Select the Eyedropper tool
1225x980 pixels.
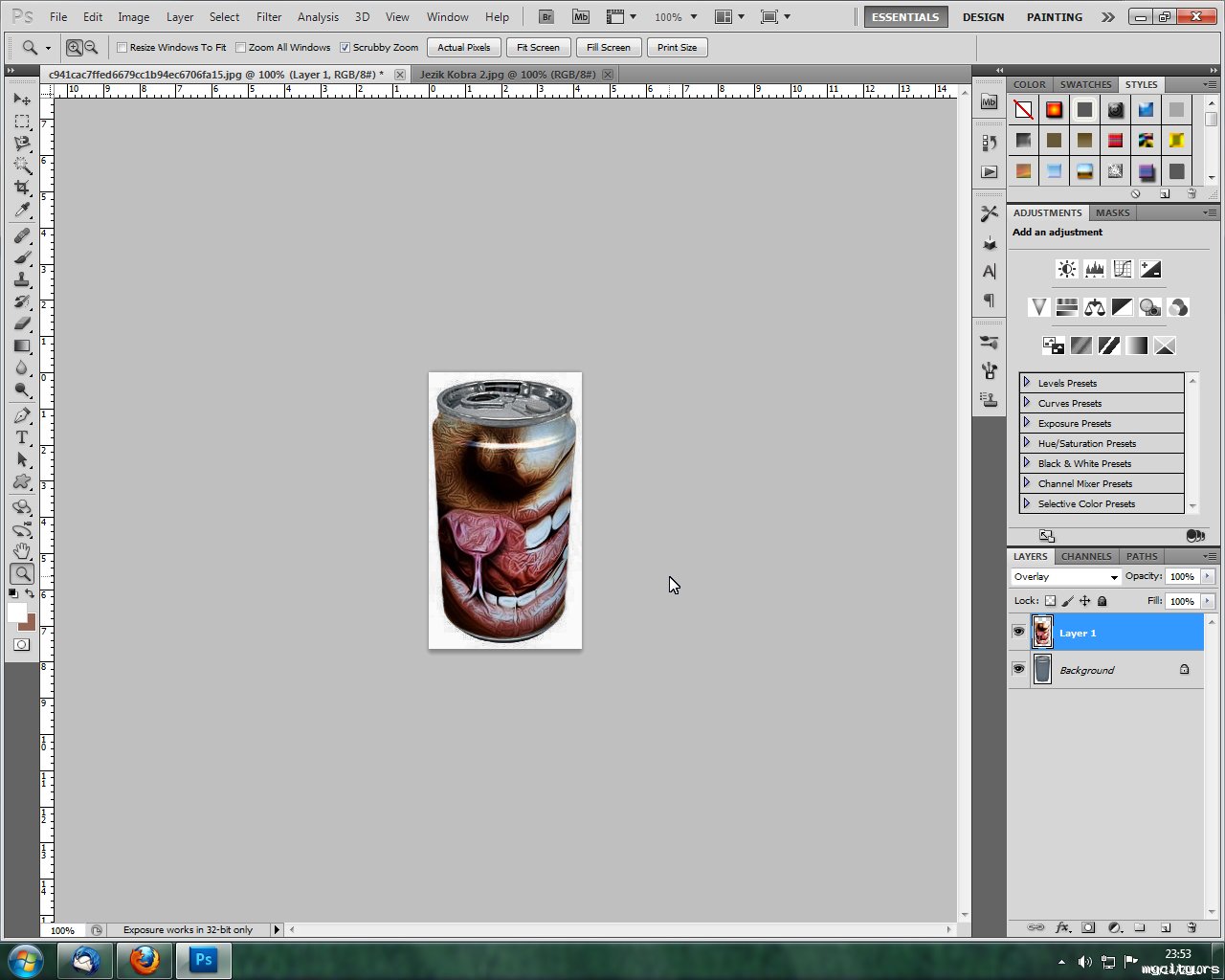coord(22,211)
